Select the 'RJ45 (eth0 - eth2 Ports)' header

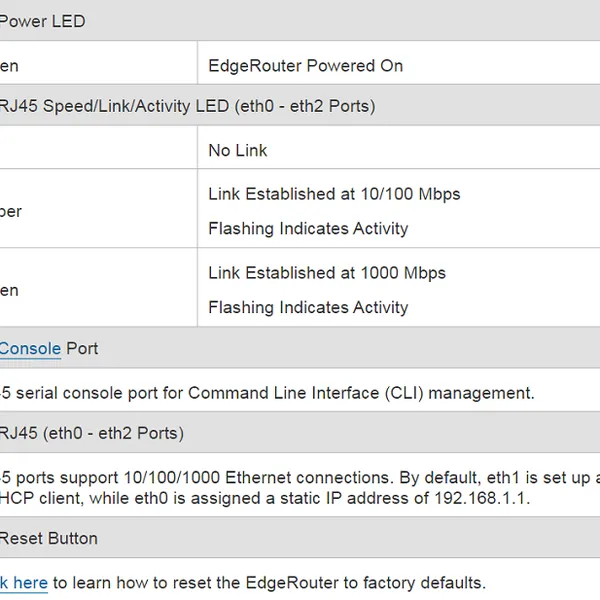[92, 434]
